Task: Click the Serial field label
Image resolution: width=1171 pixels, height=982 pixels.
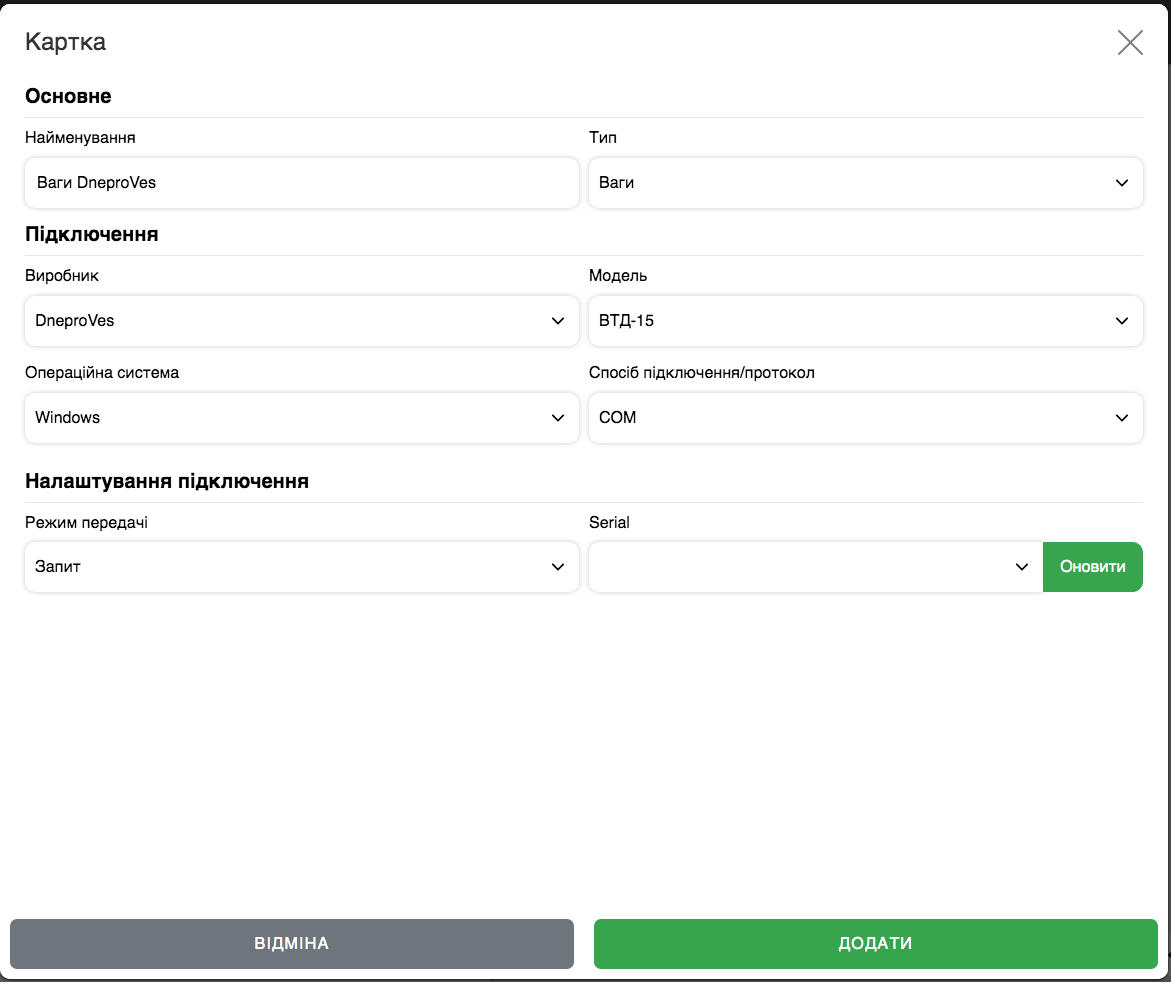Action: 609,523
